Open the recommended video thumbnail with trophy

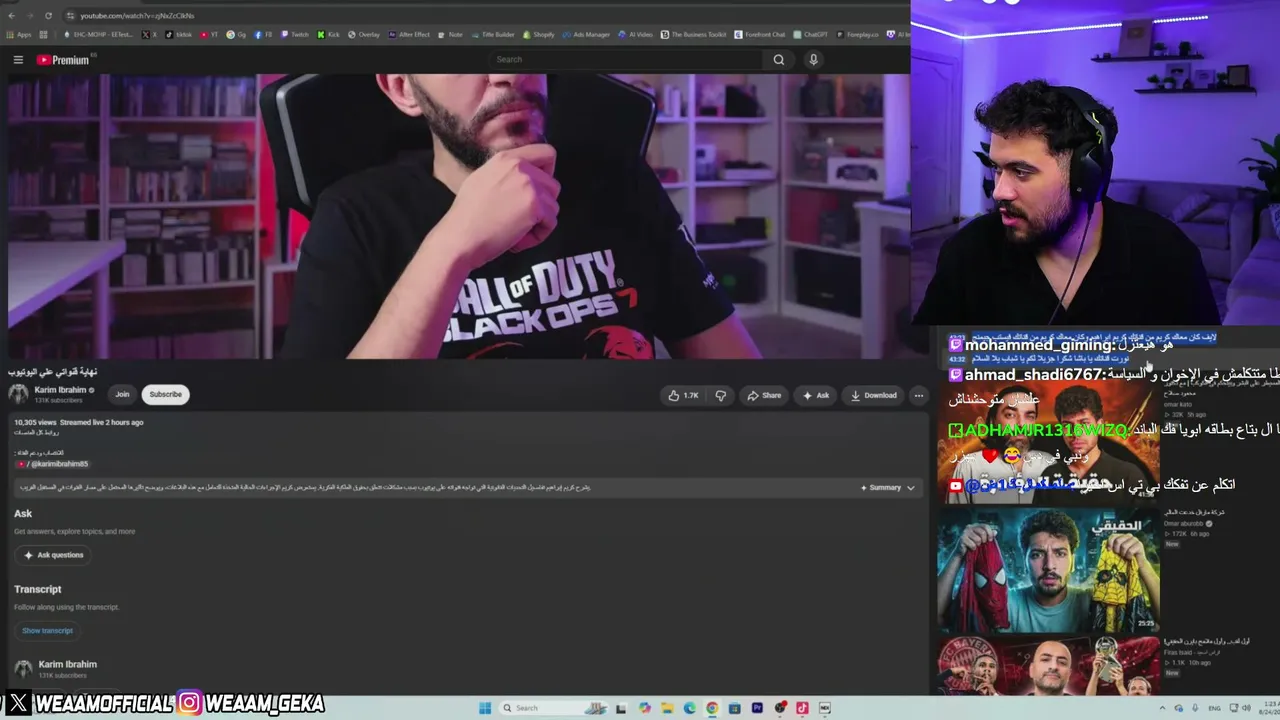click(x=1048, y=664)
